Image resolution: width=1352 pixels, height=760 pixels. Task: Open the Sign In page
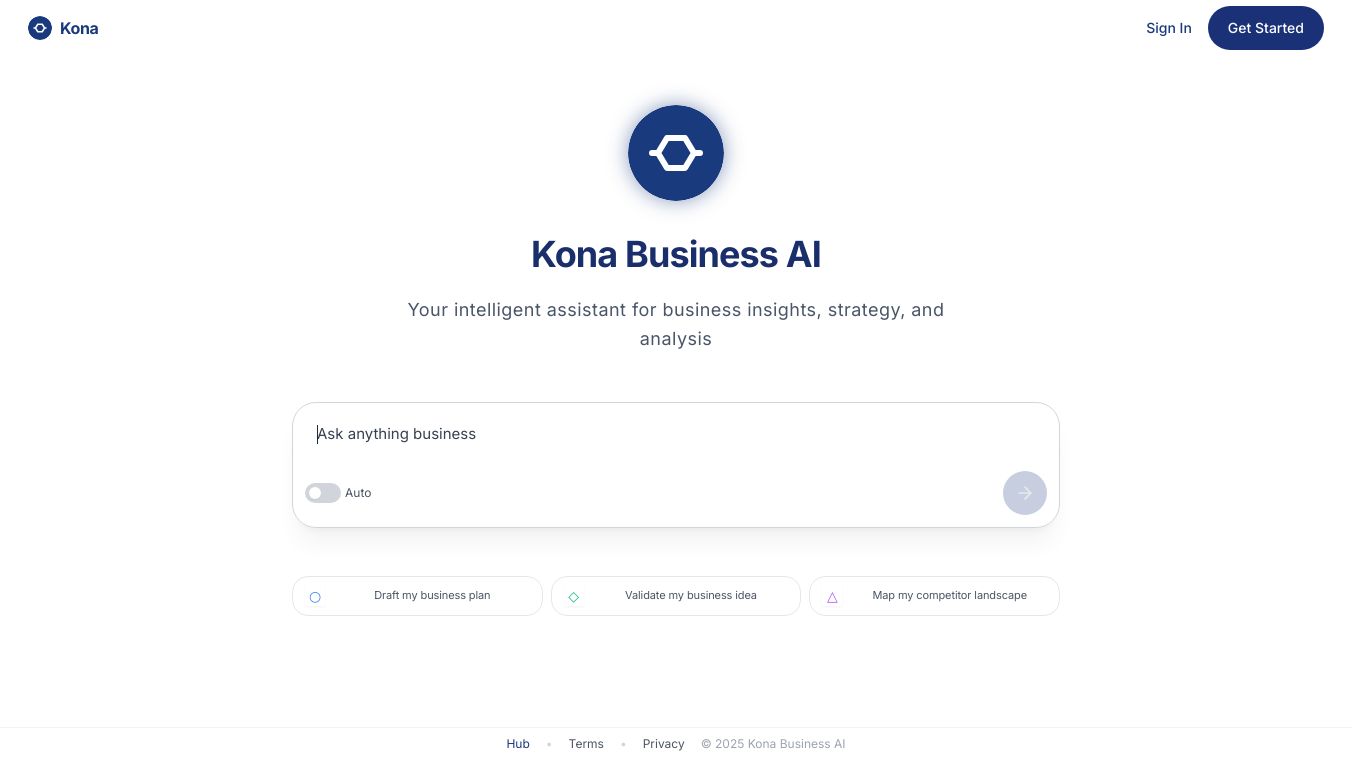(1168, 28)
